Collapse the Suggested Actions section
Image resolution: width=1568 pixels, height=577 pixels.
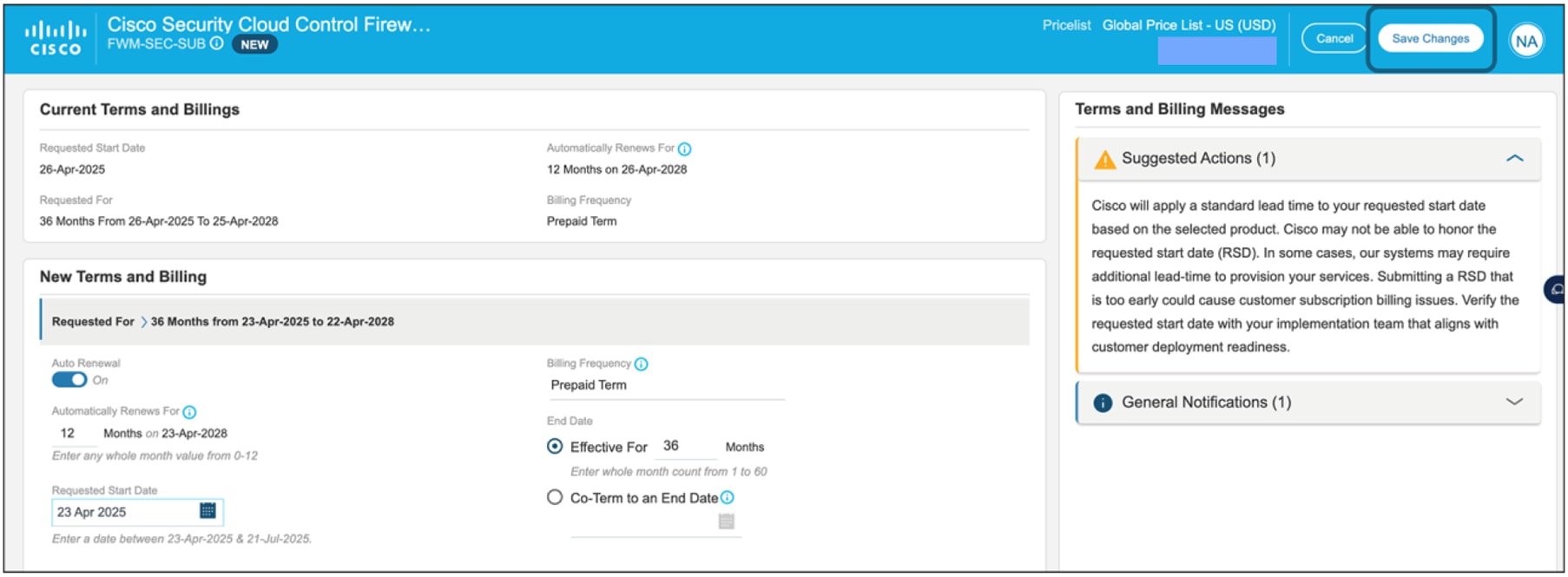click(x=1515, y=158)
